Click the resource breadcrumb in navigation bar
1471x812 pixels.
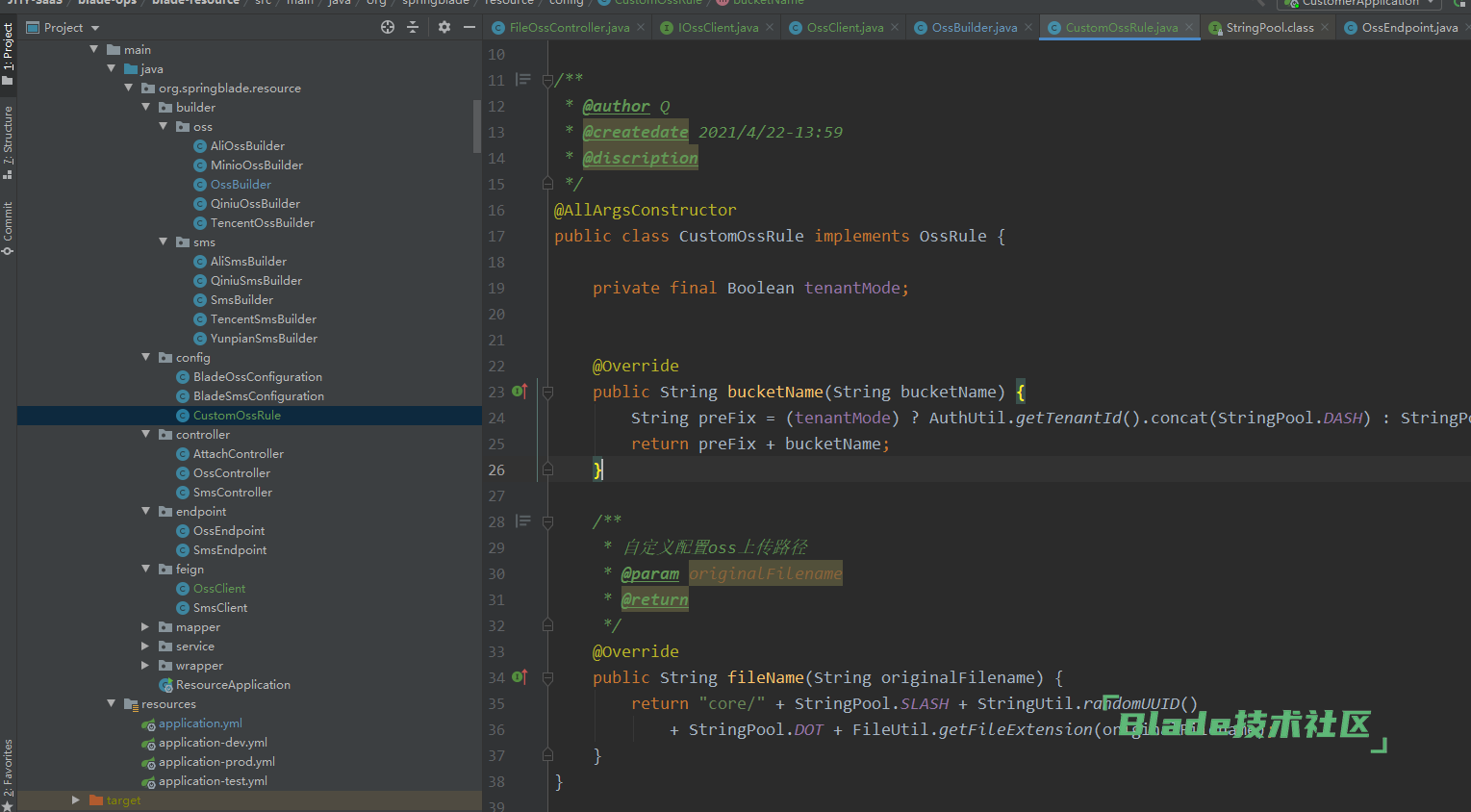coord(509,3)
